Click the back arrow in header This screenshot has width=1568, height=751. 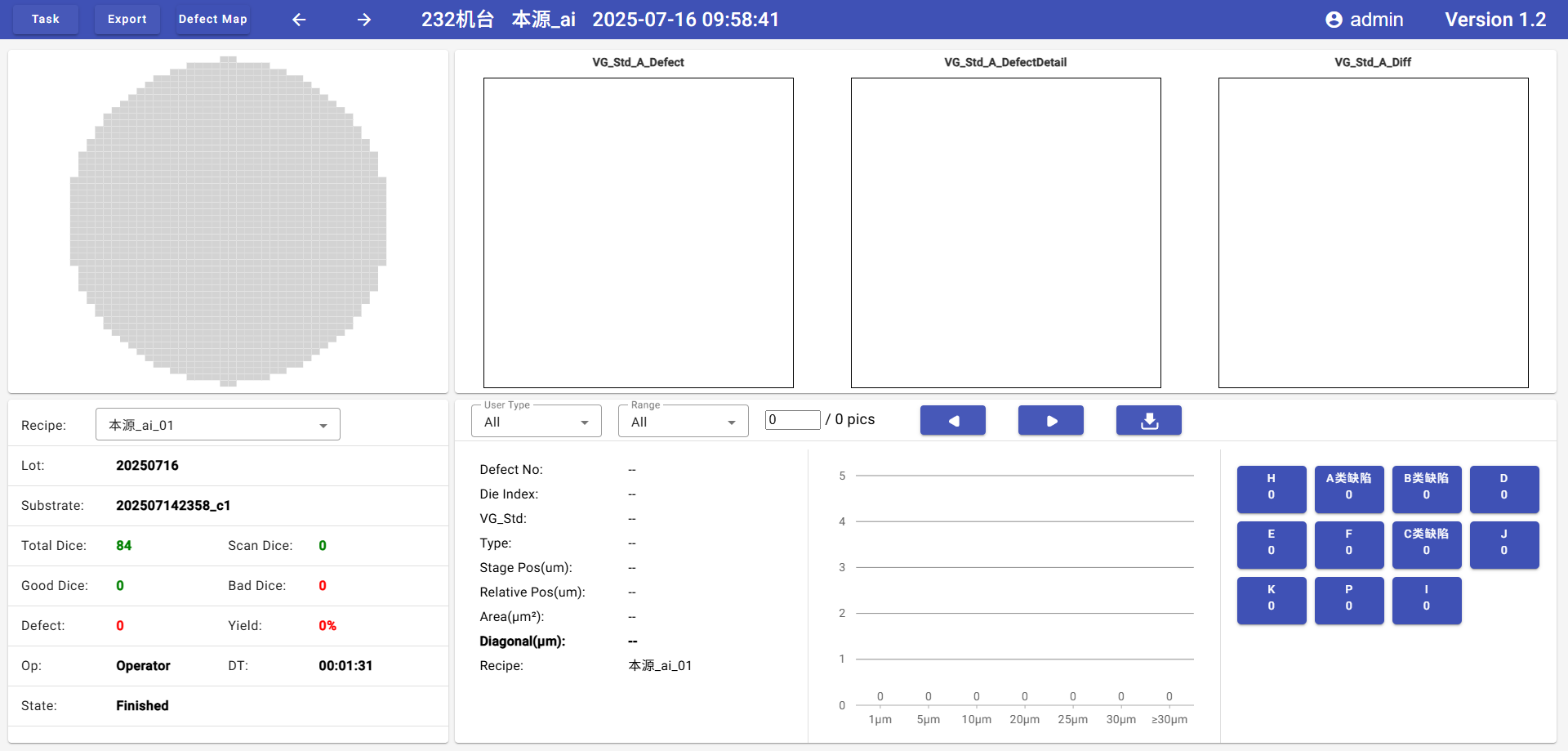(299, 20)
